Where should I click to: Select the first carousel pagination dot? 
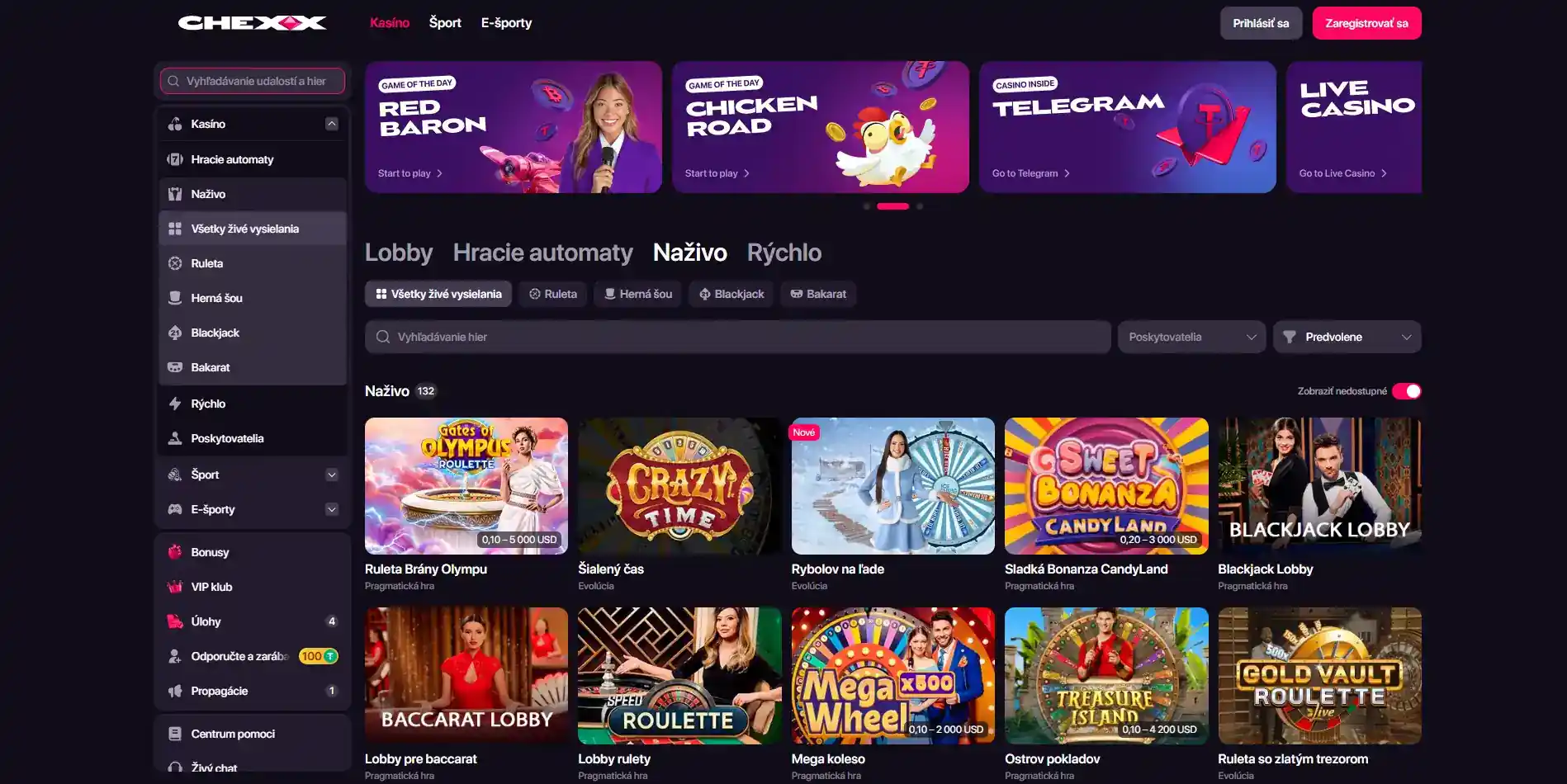click(866, 206)
